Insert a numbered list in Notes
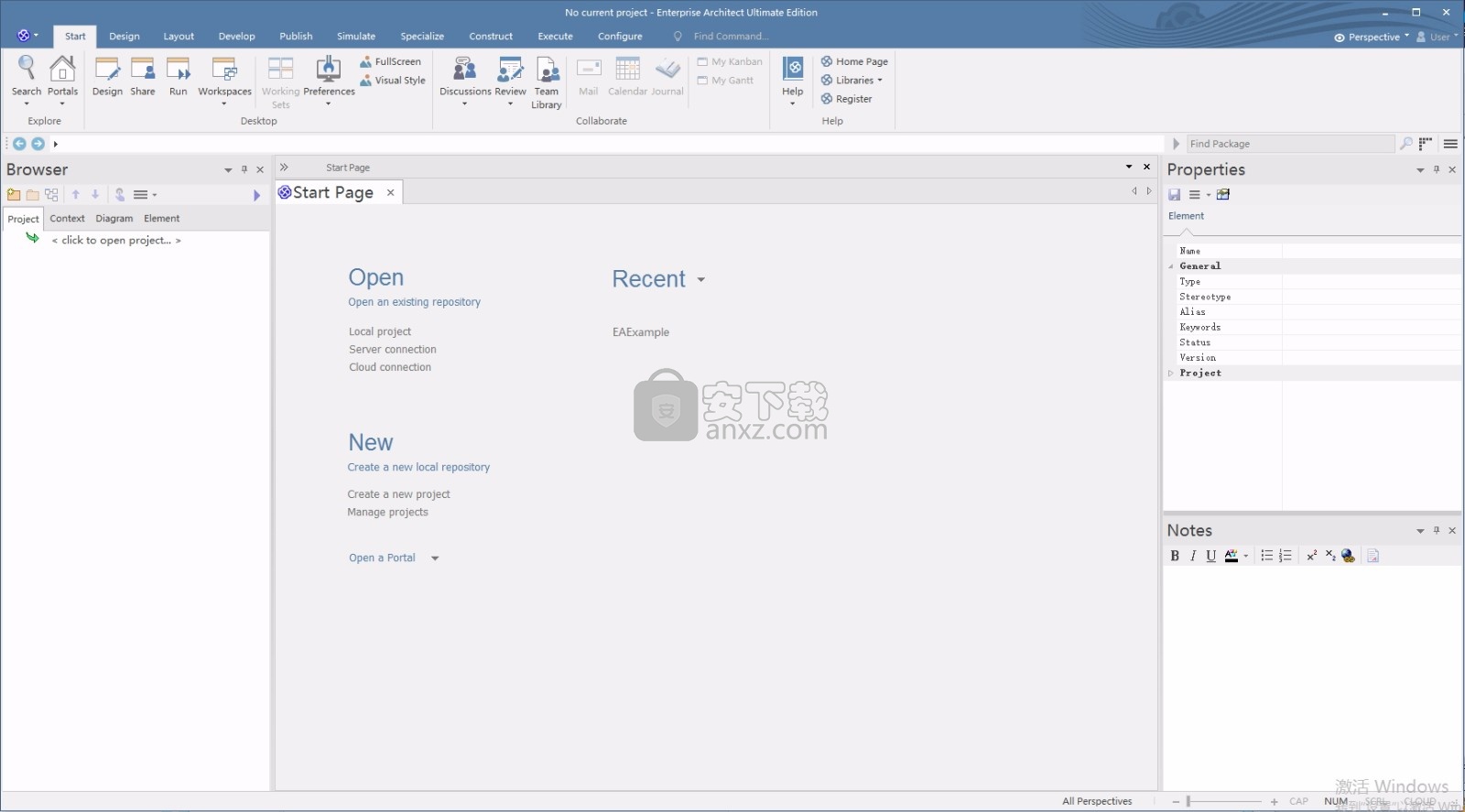Image resolution: width=1465 pixels, height=812 pixels. [1286, 556]
